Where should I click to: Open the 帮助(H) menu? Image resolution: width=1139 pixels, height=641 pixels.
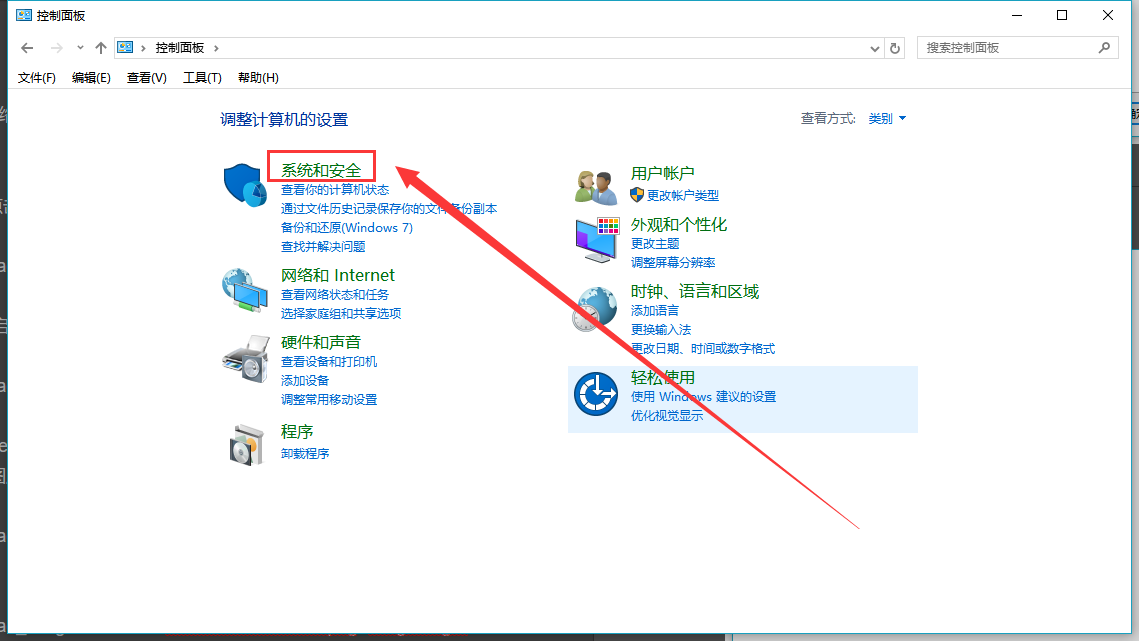click(x=258, y=78)
